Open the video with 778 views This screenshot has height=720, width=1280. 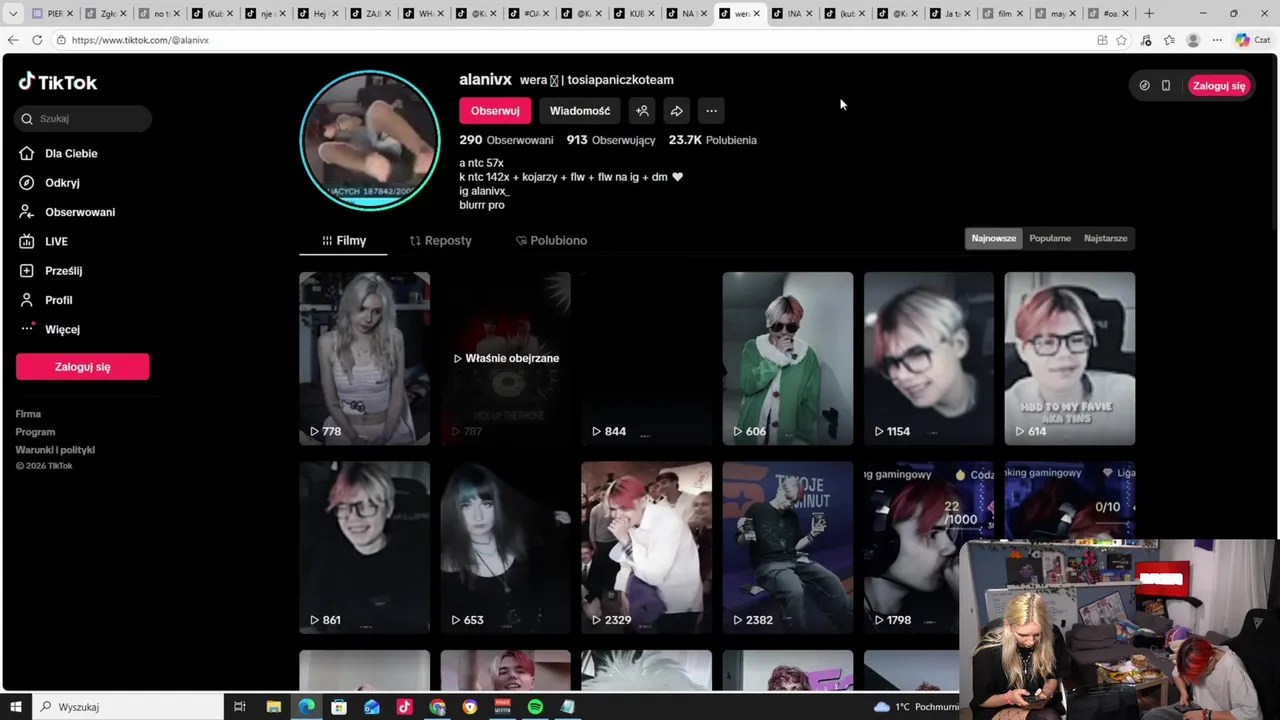[364, 358]
